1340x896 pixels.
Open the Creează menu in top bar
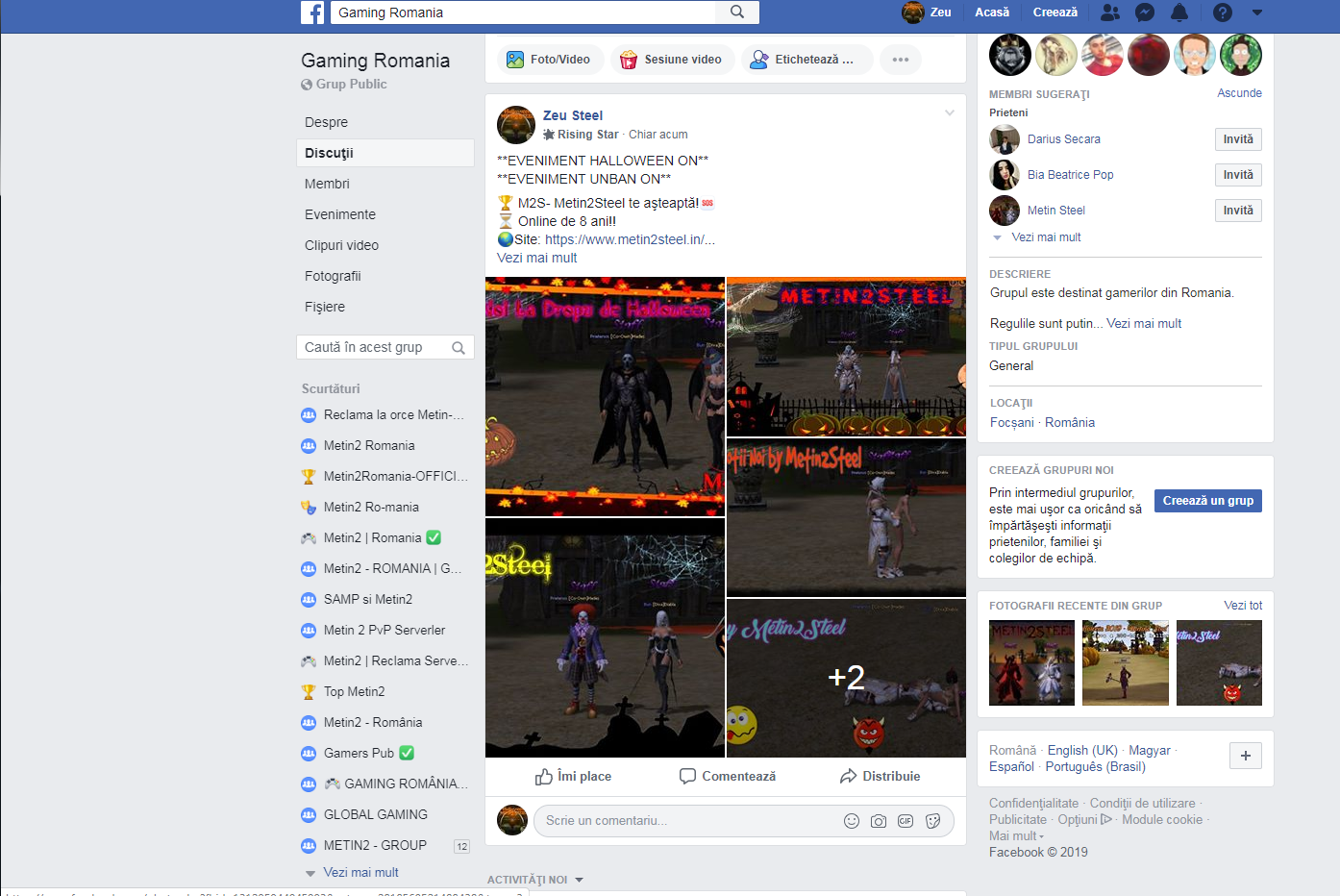tap(1055, 12)
